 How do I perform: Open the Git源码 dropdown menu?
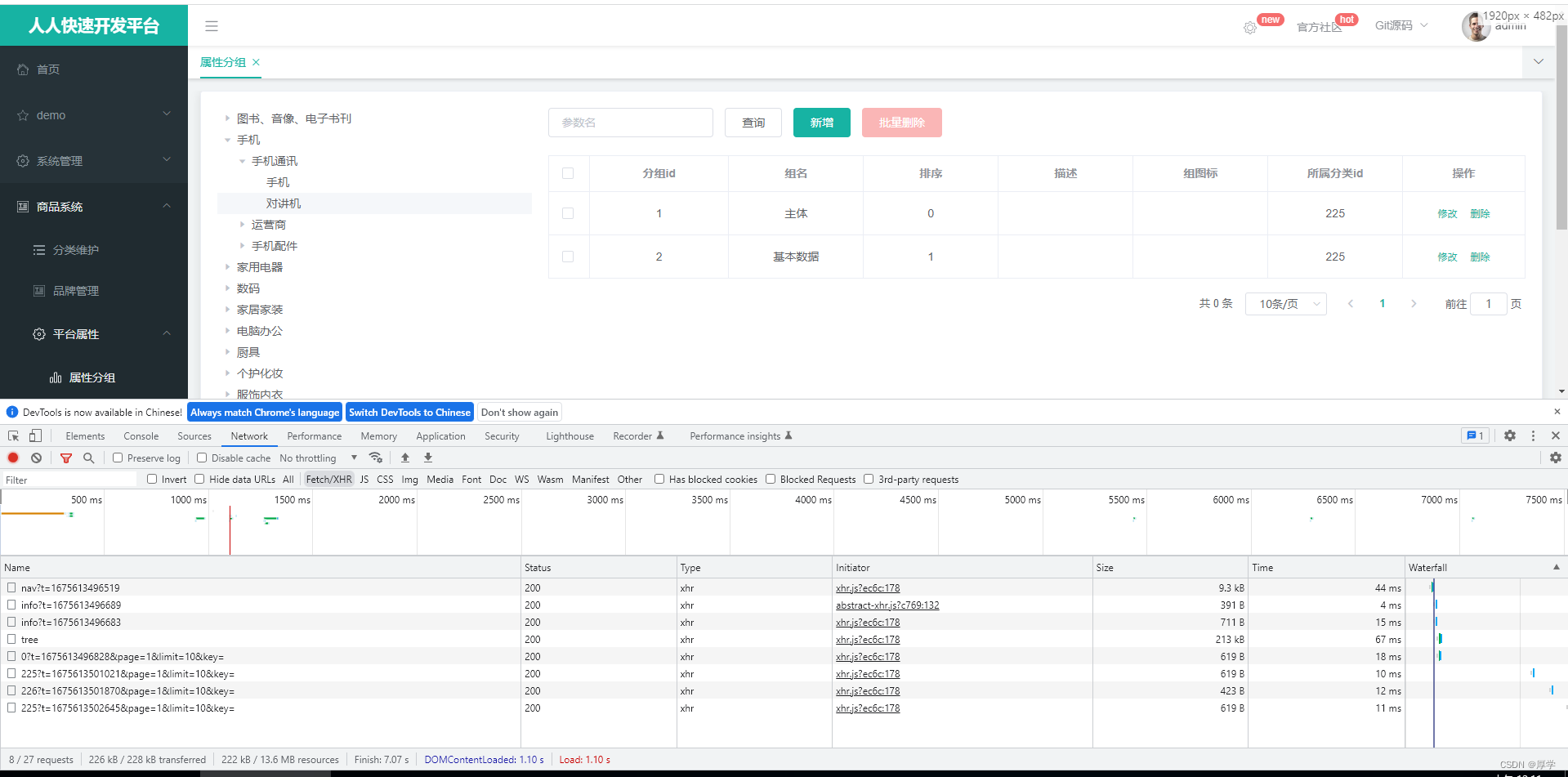click(x=1401, y=26)
